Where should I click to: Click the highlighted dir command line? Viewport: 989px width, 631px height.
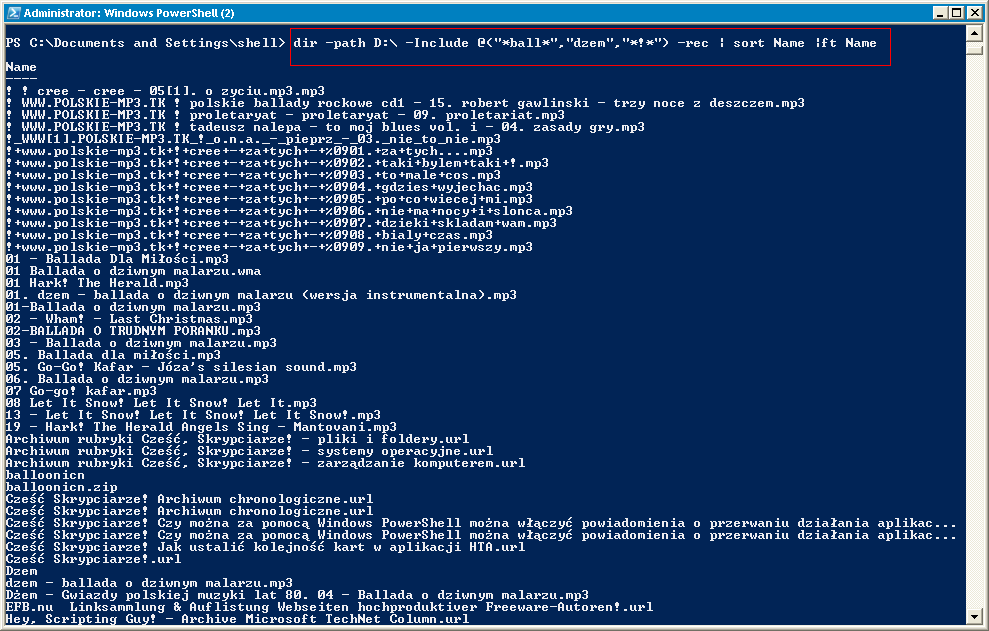pos(585,43)
